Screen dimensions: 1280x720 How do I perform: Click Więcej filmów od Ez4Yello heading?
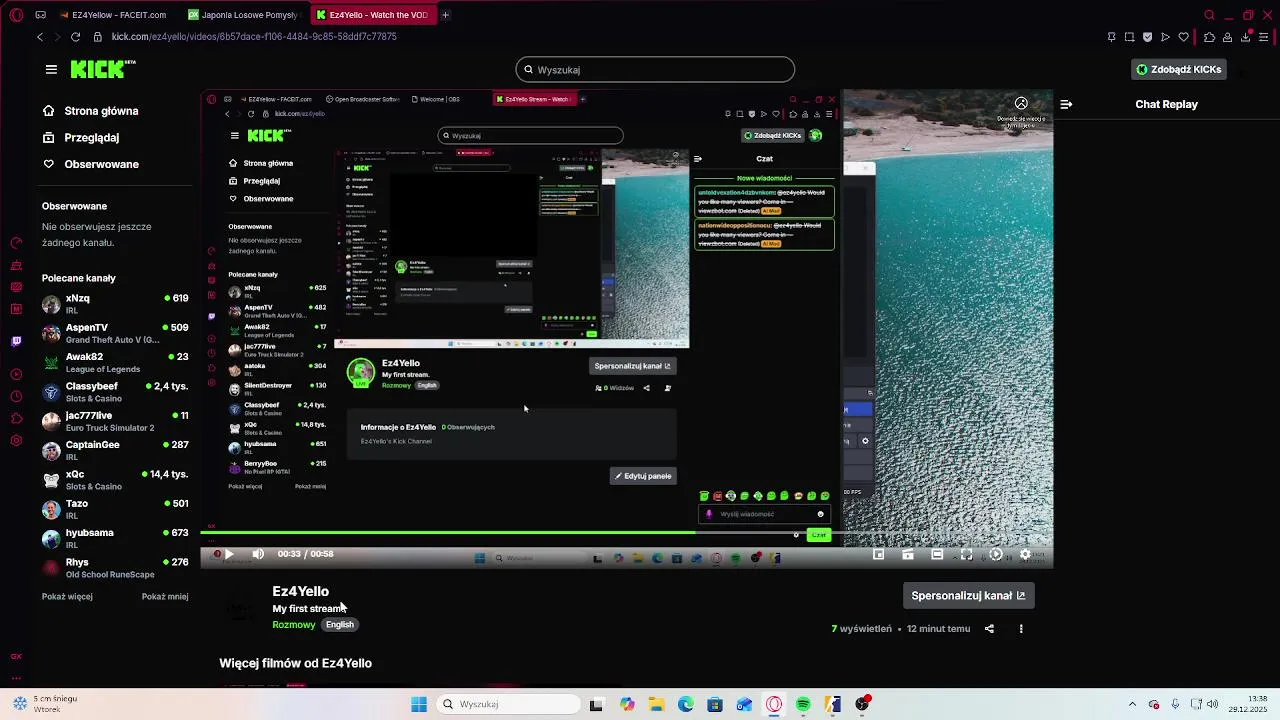(x=295, y=663)
